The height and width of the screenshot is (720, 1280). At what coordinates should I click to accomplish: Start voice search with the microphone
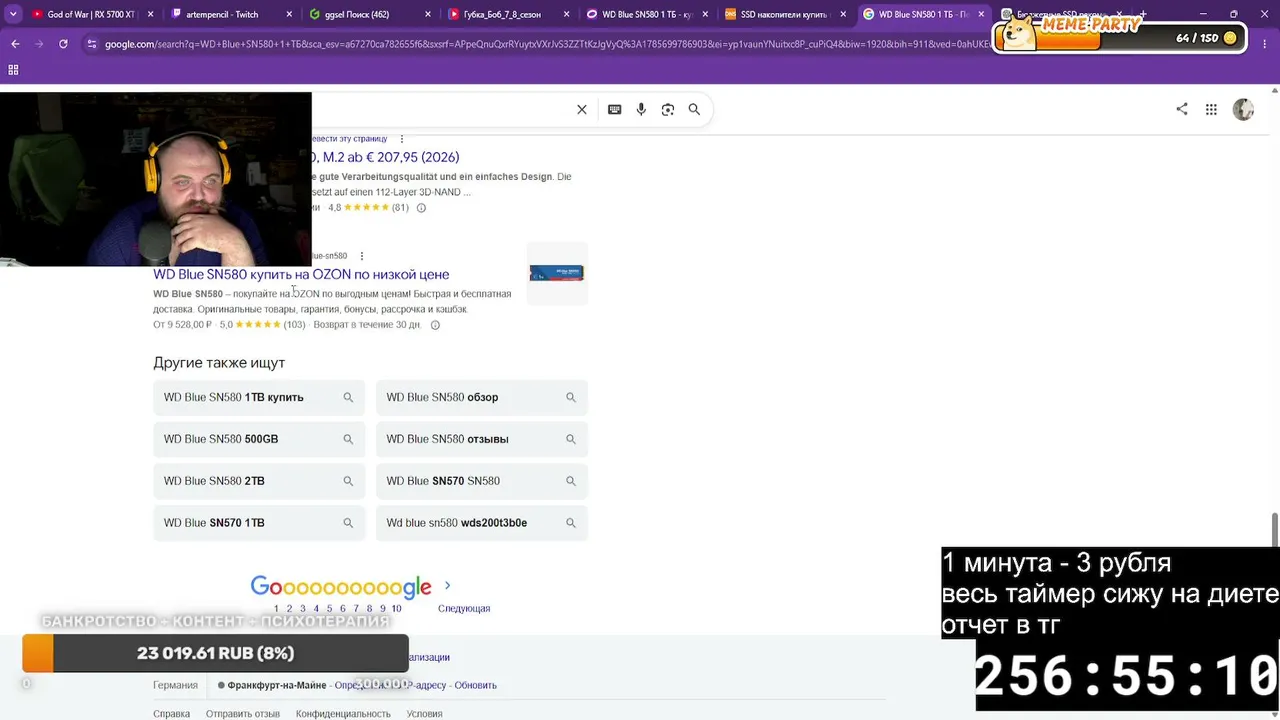pos(641,110)
